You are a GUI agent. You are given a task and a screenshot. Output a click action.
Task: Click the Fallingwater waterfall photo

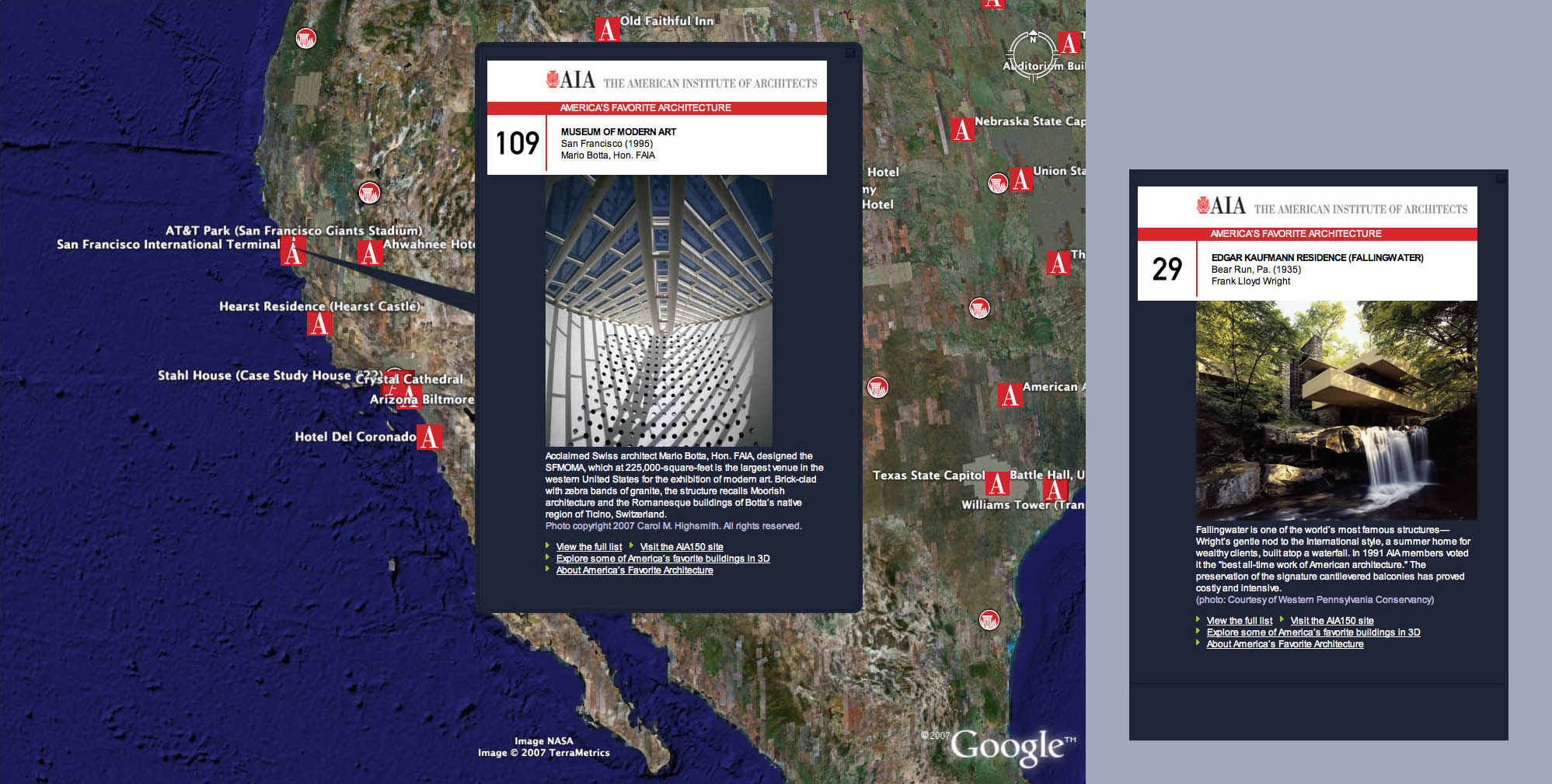coord(1336,410)
